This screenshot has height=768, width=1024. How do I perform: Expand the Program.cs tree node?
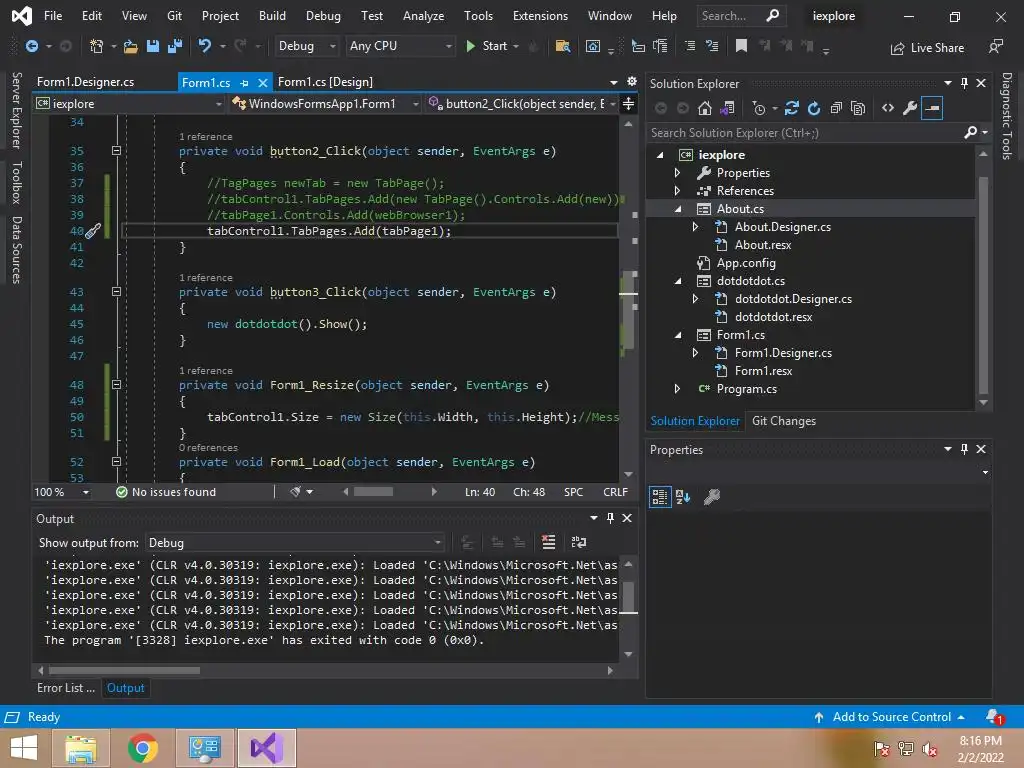tap(677, 389)
